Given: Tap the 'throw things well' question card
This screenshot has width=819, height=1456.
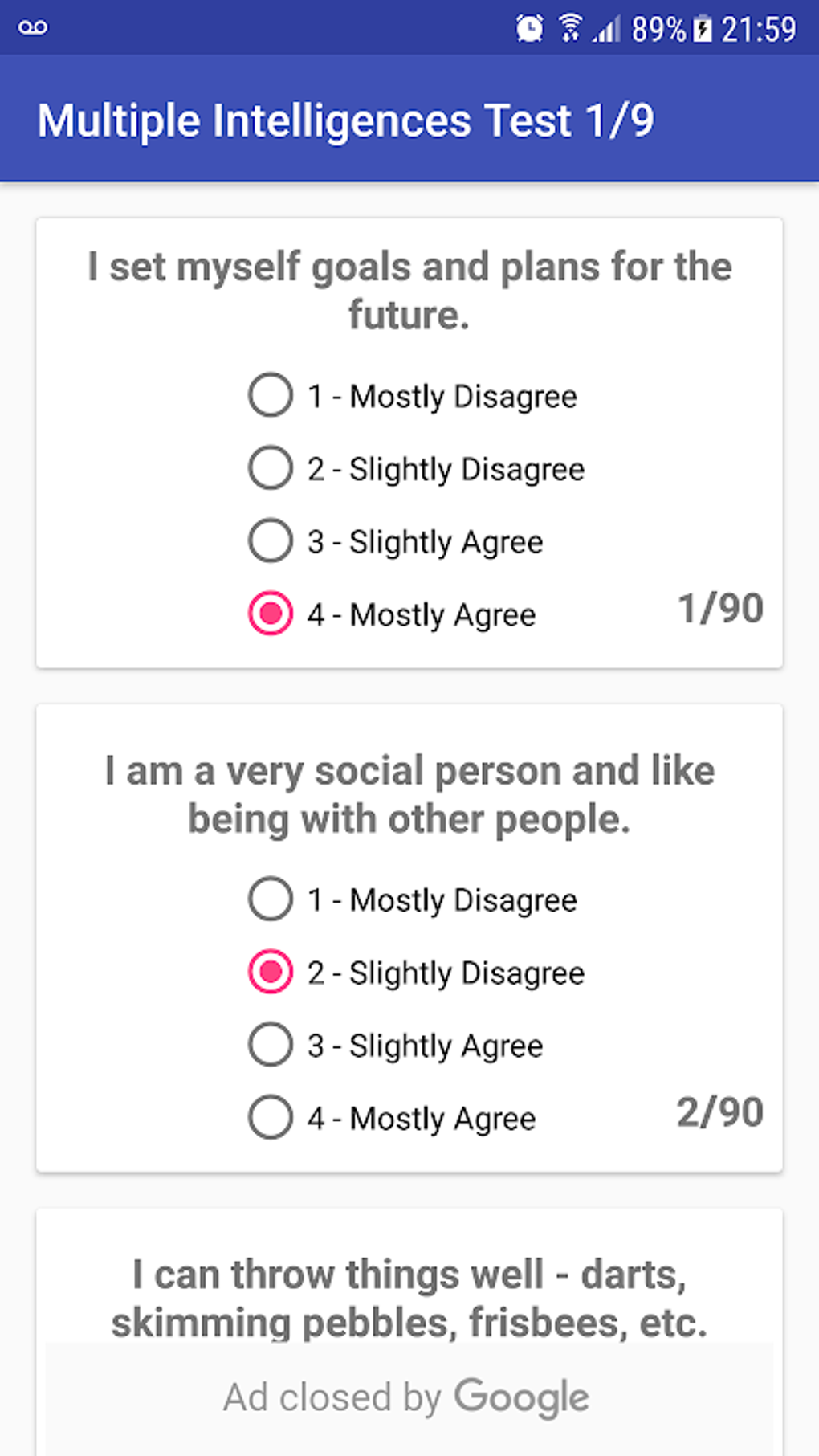Looking at the screenshot, I should tap(409, 1277).
